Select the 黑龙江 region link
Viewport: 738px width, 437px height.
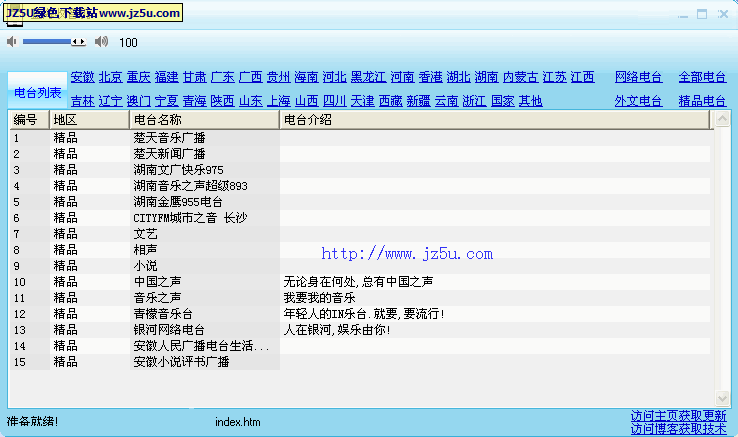(x=369, y=77)
